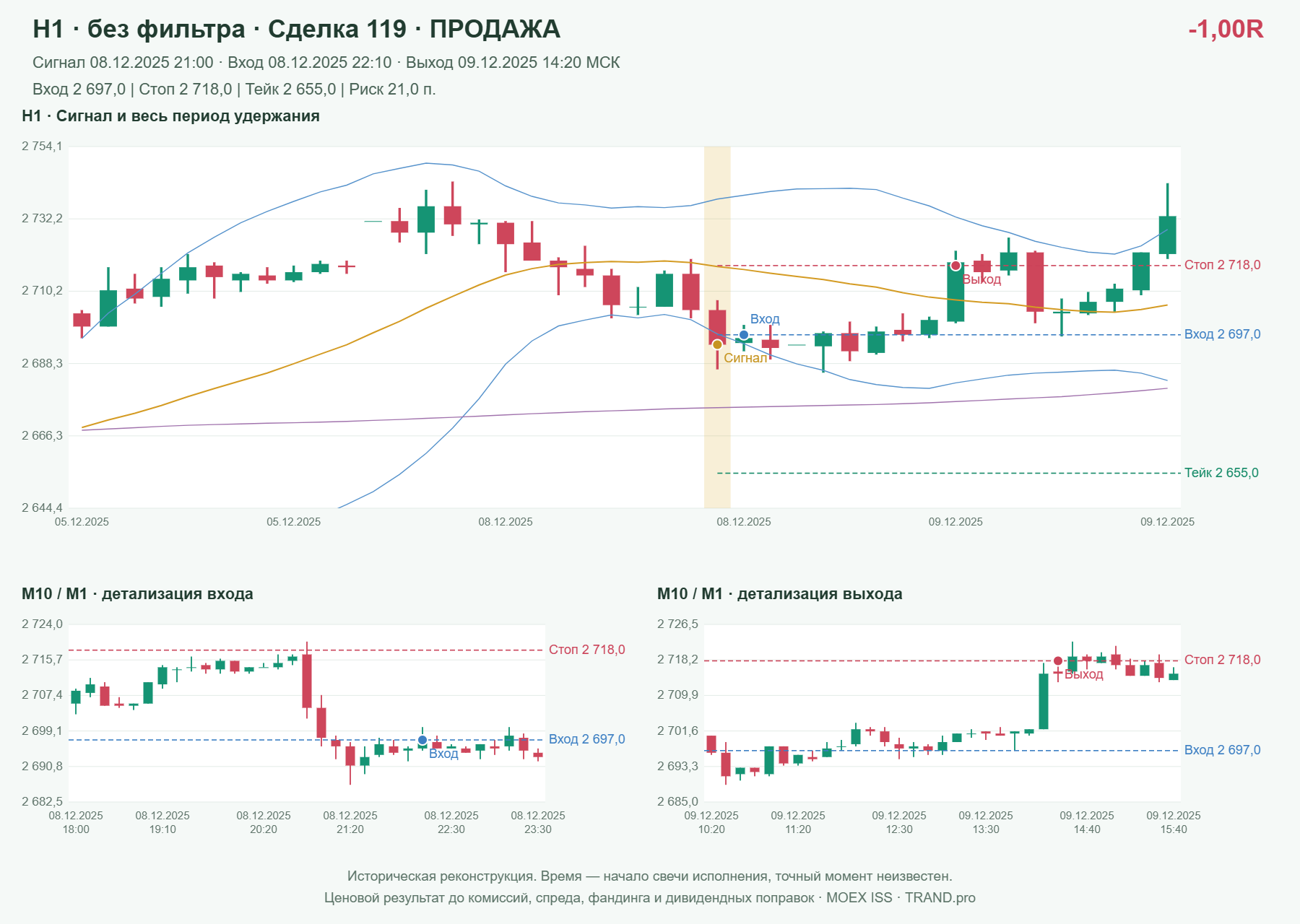Click the signal/entry/exit timestamps line
The image size is (1300, 924).
click(326, 63)
